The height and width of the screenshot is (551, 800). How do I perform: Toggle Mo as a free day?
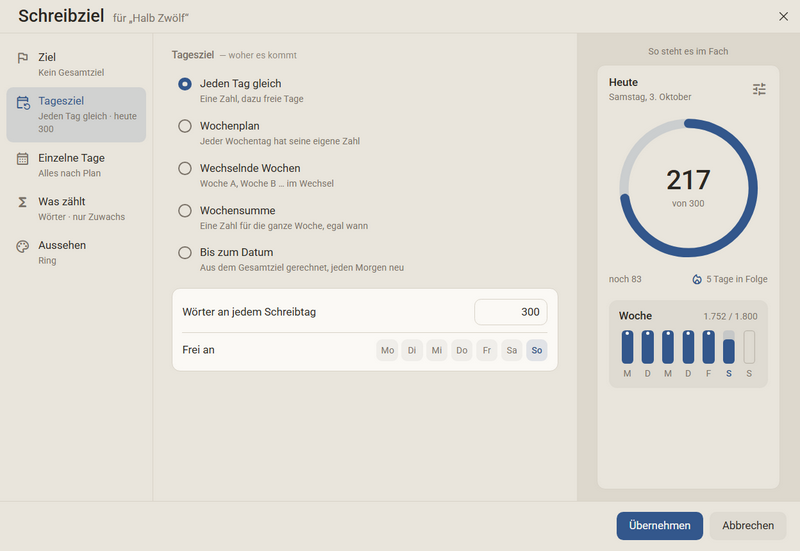(x=387, y=350)
